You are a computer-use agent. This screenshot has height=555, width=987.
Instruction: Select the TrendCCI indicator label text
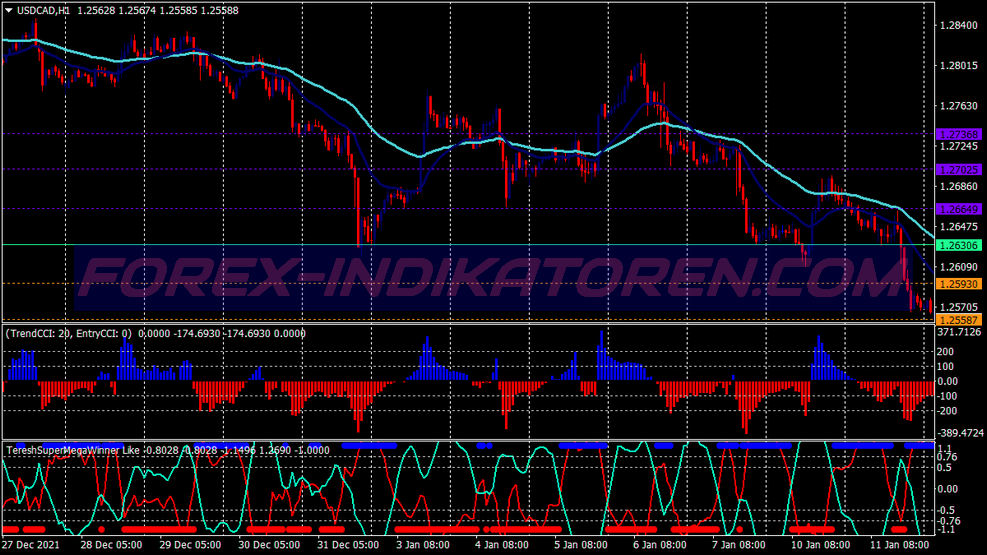click(155, 334)
